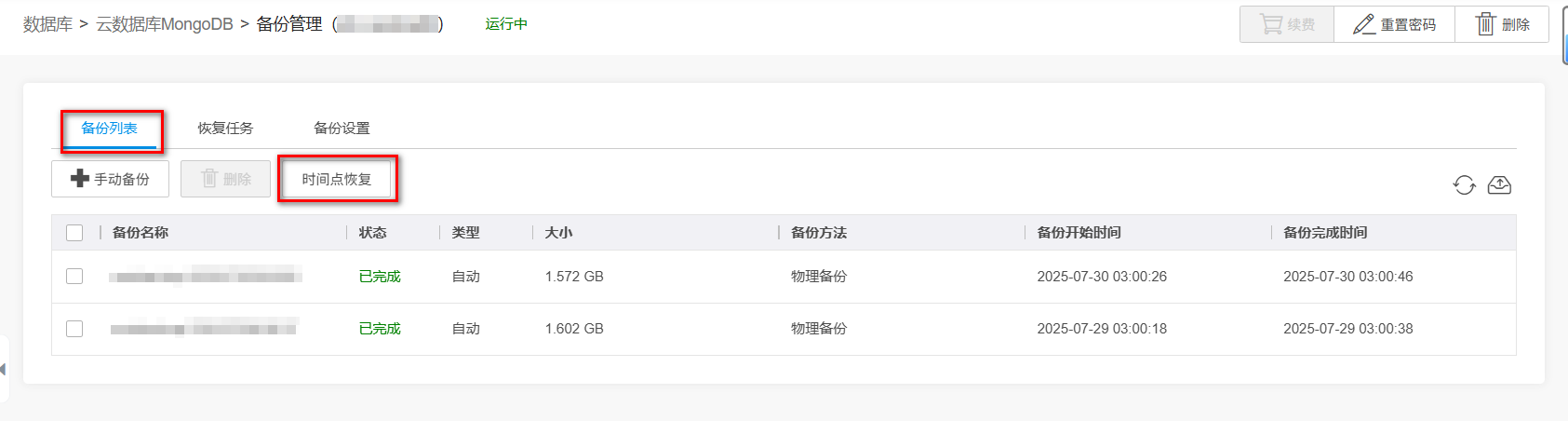The width and height of the screenshot is (1568, 421).
Task: Check the 2025-07-30 backup row checkbox
Action: coord(74,277)
